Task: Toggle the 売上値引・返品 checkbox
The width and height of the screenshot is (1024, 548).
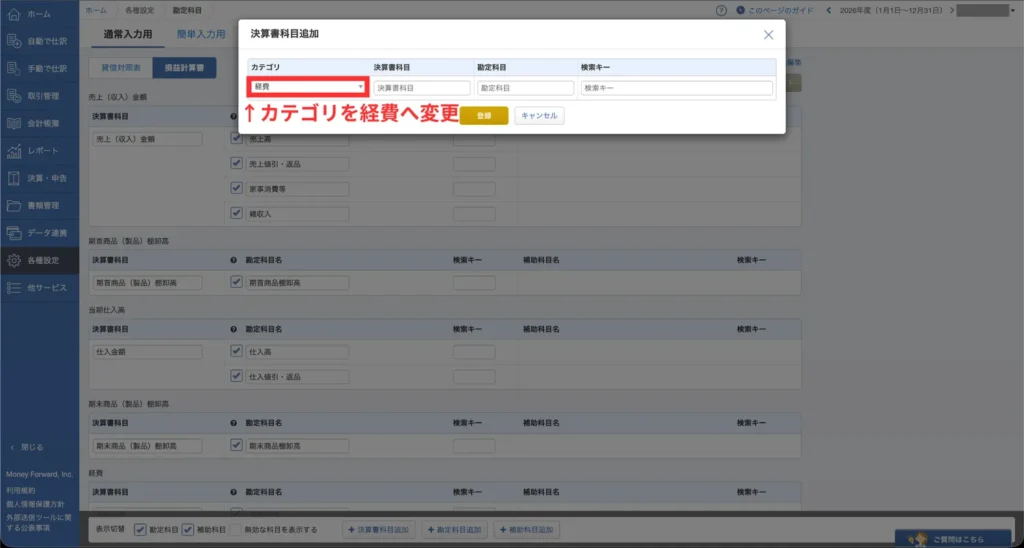Action: coord(236,163)
